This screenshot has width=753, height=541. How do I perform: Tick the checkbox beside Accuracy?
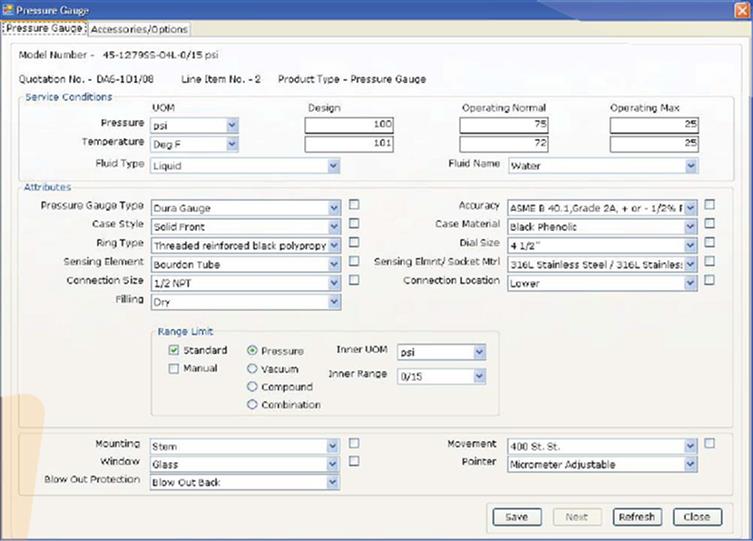[x=709, y=205]
